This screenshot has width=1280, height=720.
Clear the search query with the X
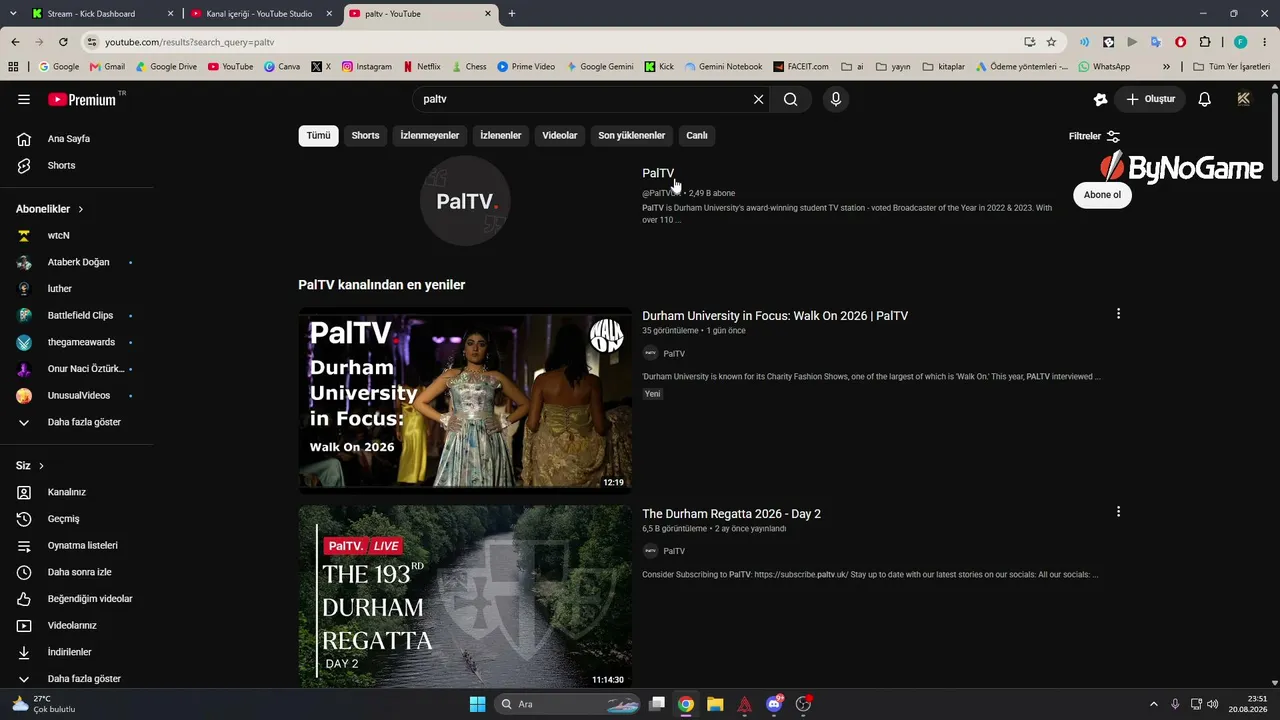tap(758, 99)
